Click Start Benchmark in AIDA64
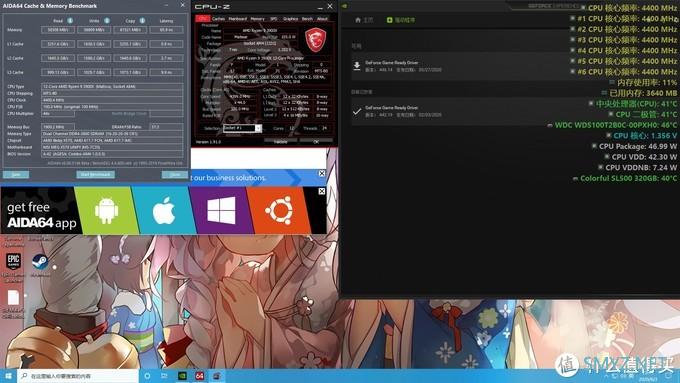This screenshot has width=680, height=383. point(96,174)
